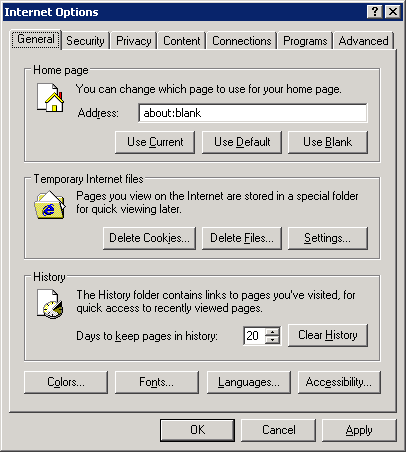
Task: Open the Accessibility options
Action: click(339, 382)
